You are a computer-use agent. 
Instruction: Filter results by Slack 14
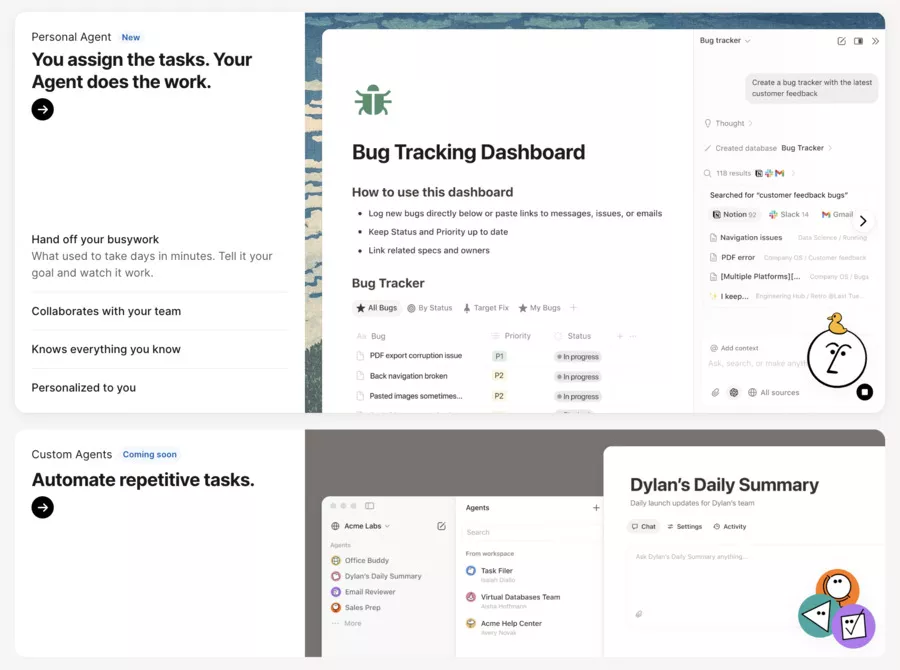[x=789, y=215]
